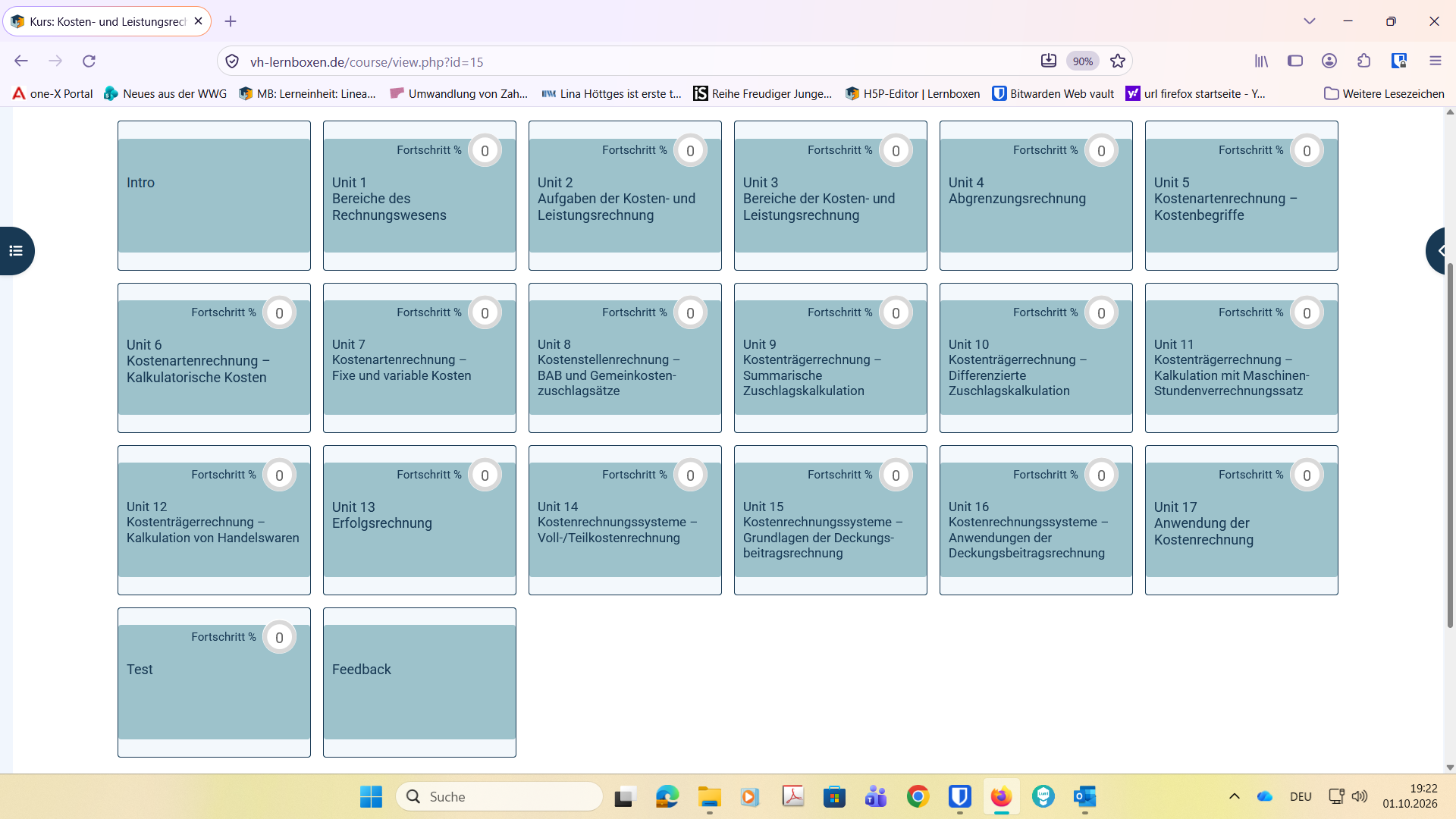Viewport: 1456px width, 819px height.
Task: Open the Firefox downloads icon
Action: (x=1048, y=61)
